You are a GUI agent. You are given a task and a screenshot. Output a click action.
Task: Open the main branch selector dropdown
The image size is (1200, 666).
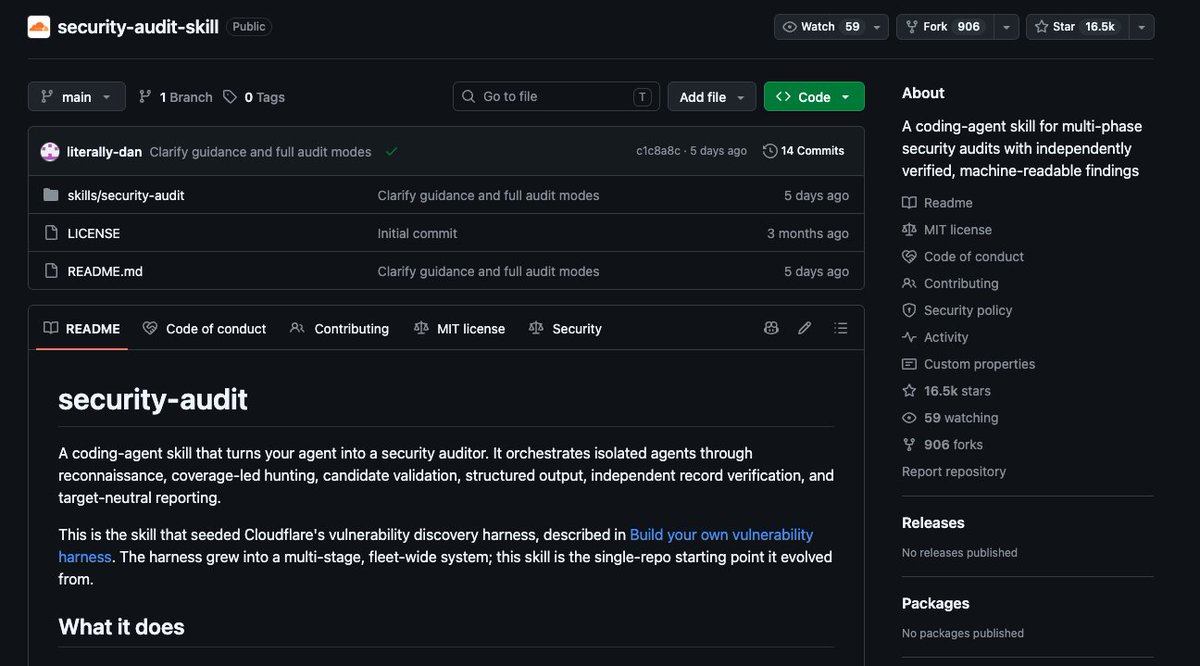[x=77, y=97]
